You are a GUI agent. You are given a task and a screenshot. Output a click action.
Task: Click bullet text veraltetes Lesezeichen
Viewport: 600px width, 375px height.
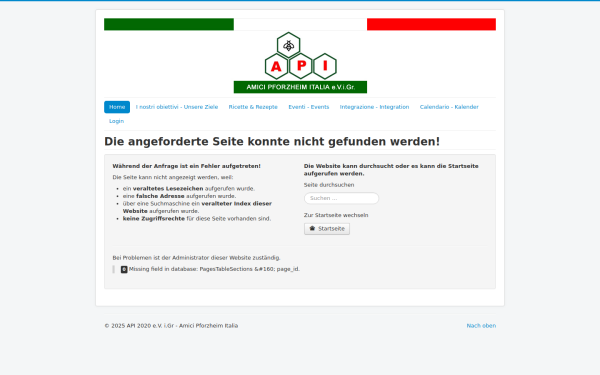168,189
